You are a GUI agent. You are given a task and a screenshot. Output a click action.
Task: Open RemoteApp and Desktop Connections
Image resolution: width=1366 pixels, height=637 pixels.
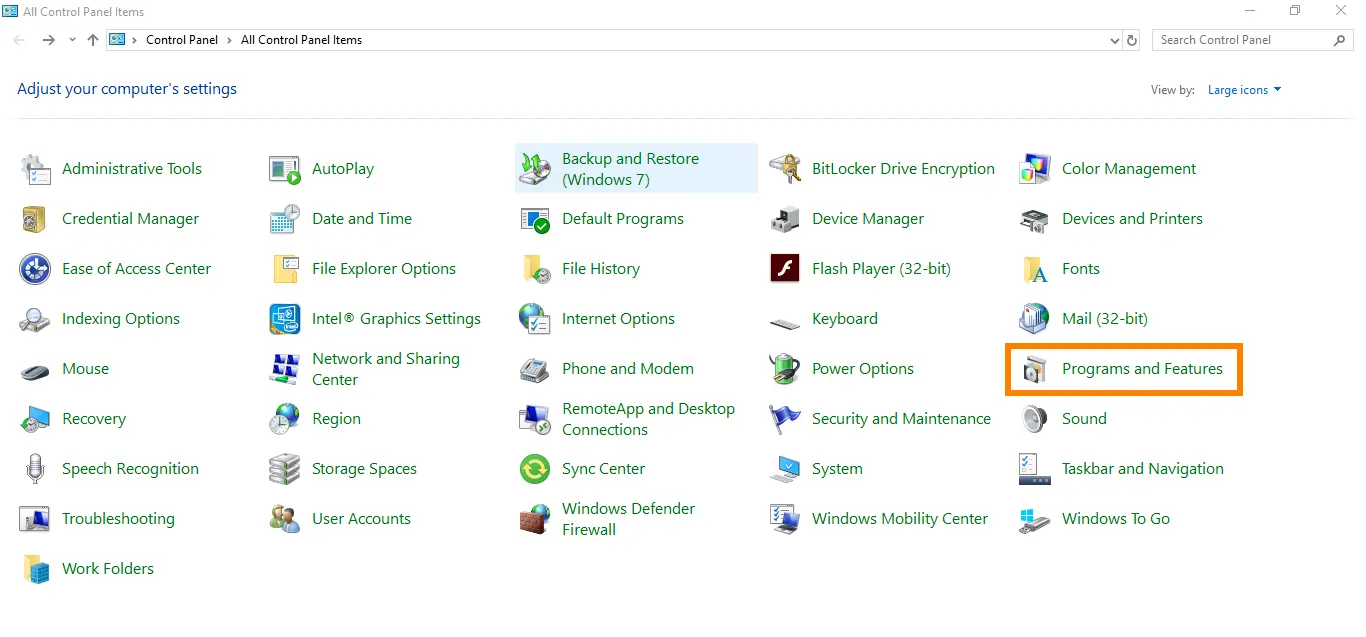point(628,419)
